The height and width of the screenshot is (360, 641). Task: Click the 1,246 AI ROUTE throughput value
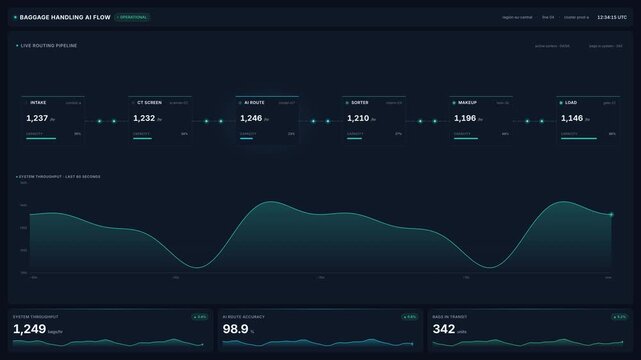click(x=251, y=119)
